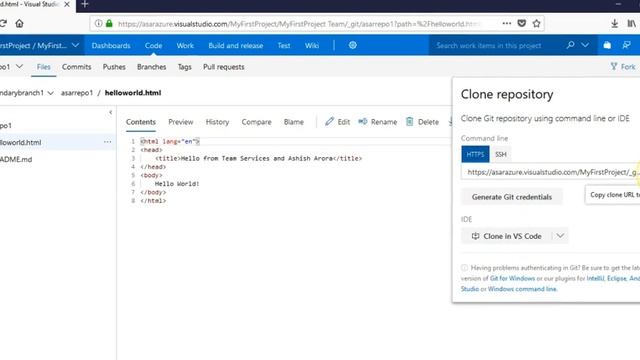Switch to the Tags tab

pyautogui.click(x=184, y=67)
